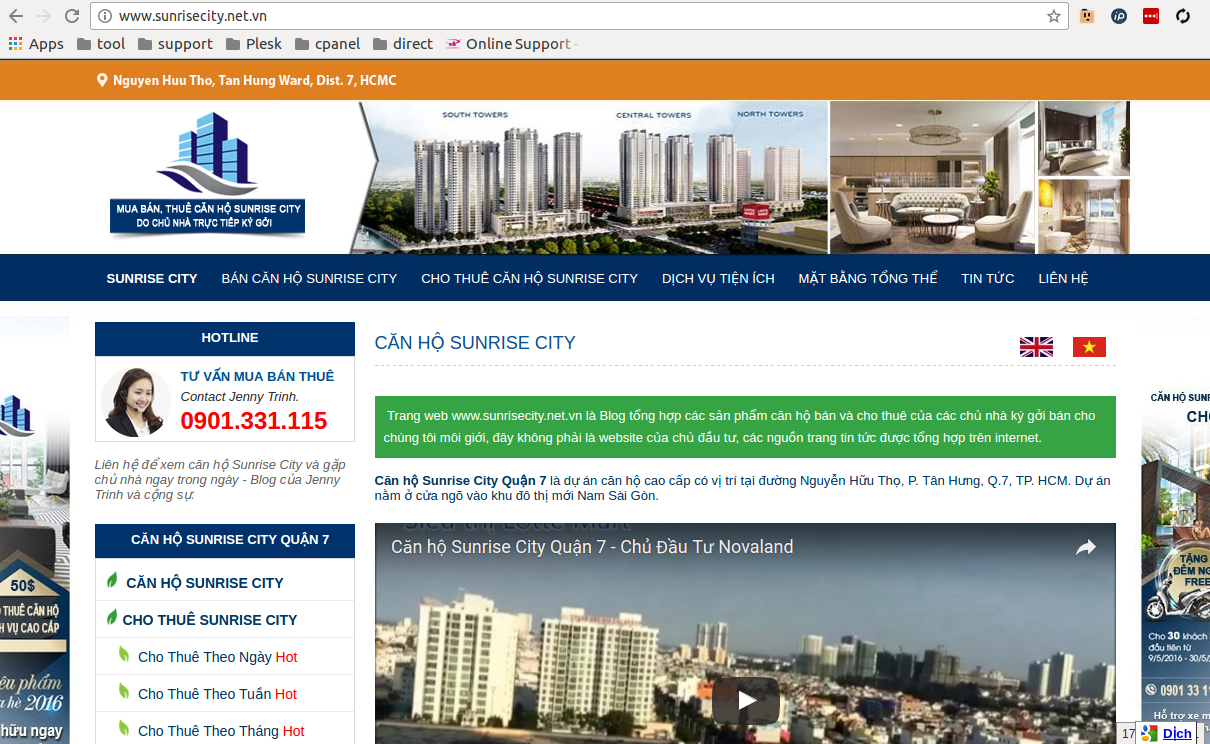Open DỊCH VỤ TIỆN ÍCH menu
This screenshot has height=744, width=1210.
(x=718, y=278)
